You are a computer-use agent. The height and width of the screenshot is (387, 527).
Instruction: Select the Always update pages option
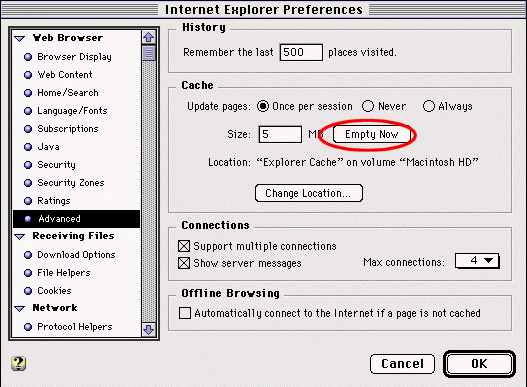point(429,106)
